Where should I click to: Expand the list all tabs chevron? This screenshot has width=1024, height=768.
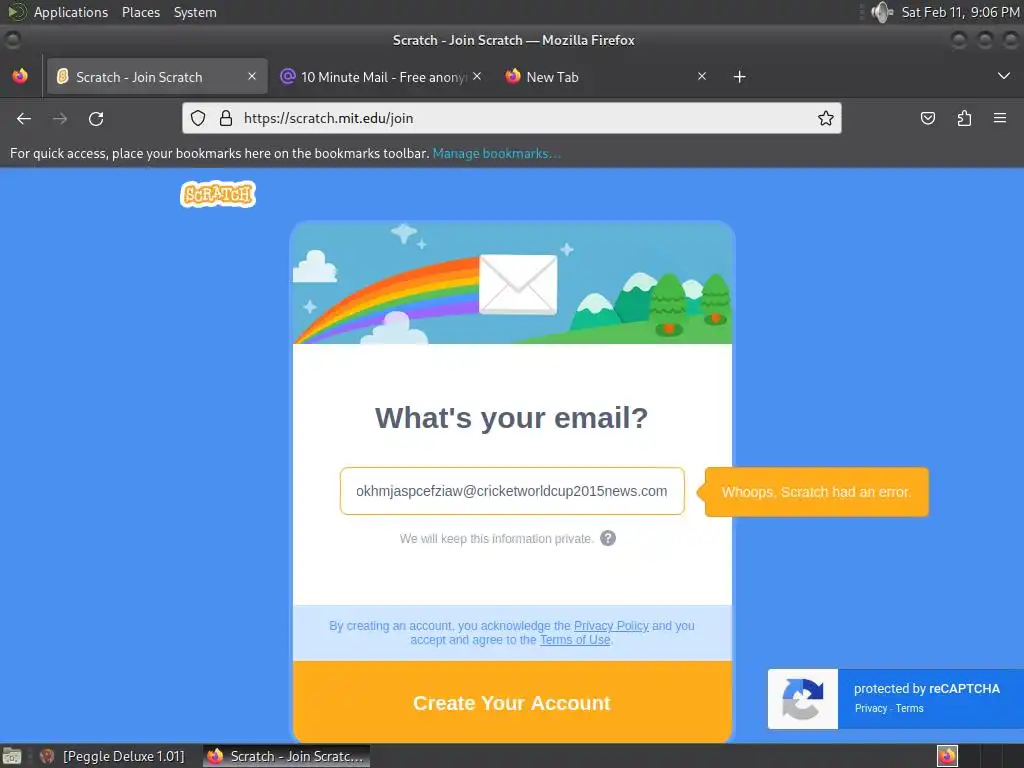click(x=1004, y=76)
